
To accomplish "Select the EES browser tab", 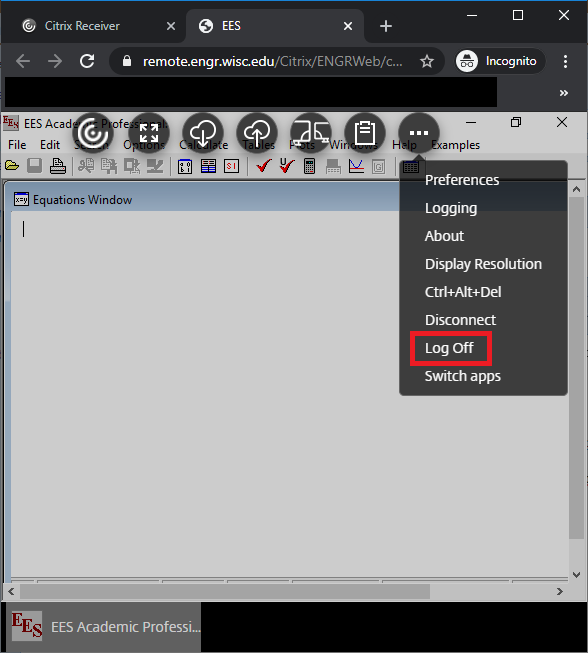I will pyautogui.click(x=275, y=26).
